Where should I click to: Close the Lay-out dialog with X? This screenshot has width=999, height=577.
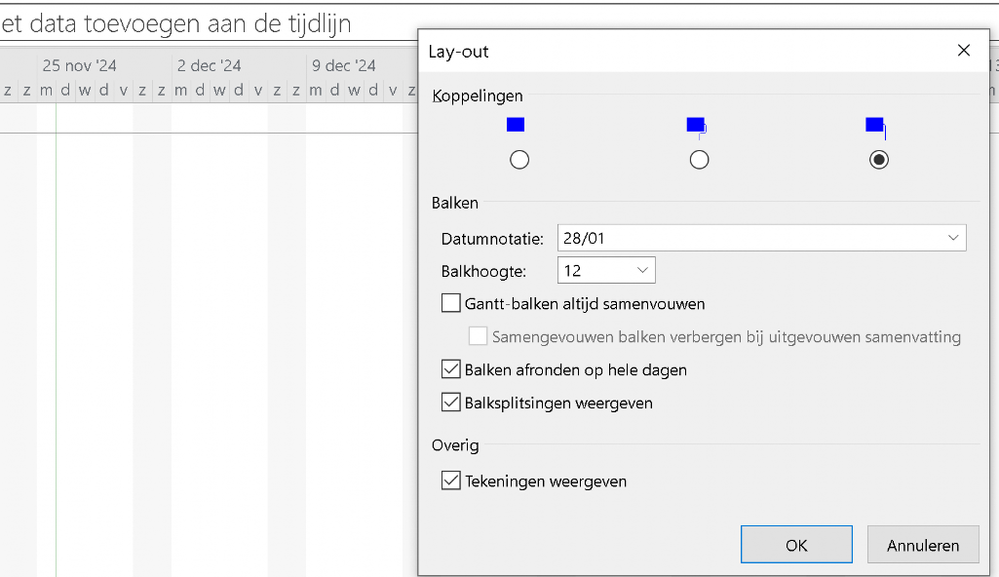click(x=963, y=51)
